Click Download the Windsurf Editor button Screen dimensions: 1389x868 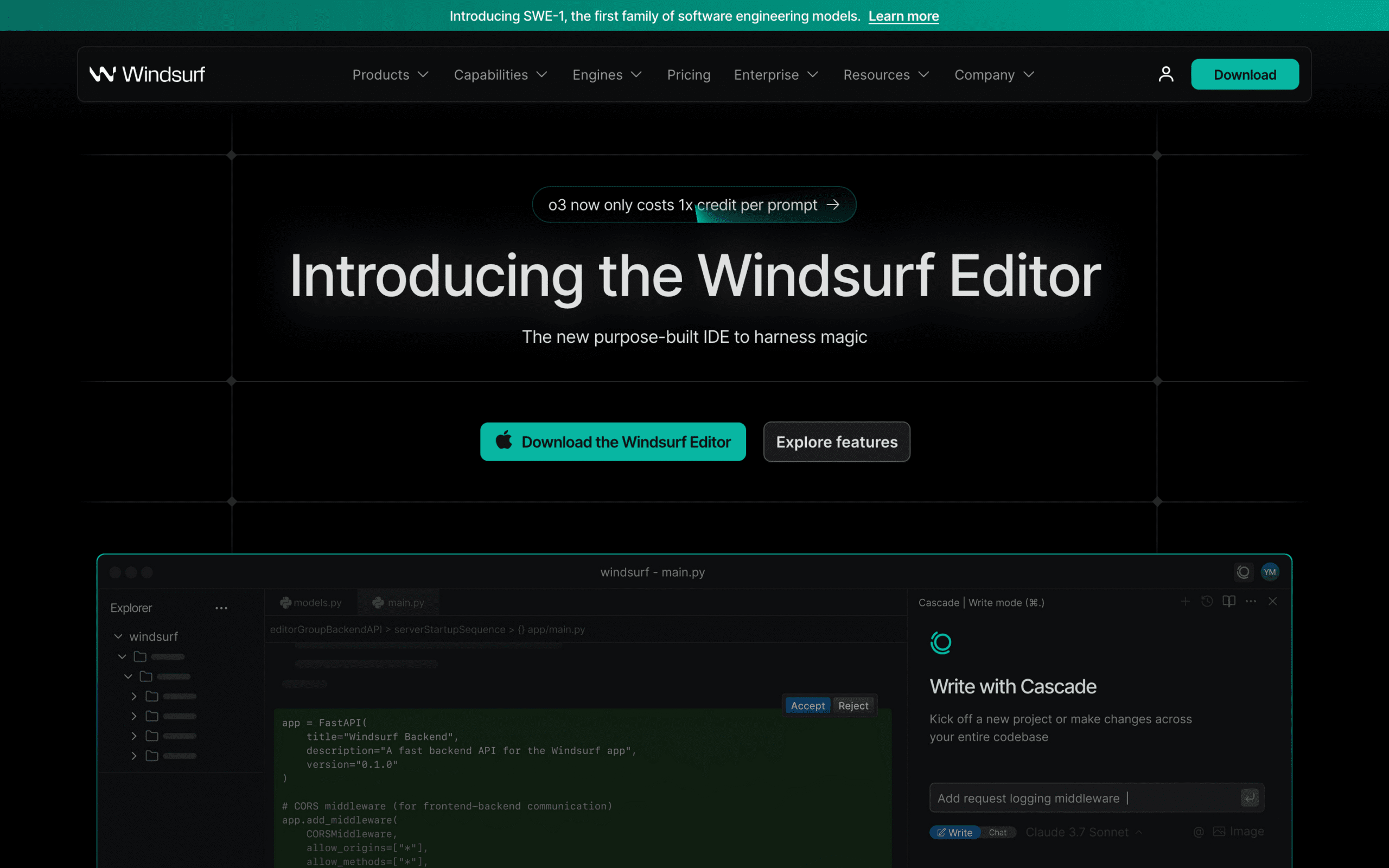(x=613, y=442)
